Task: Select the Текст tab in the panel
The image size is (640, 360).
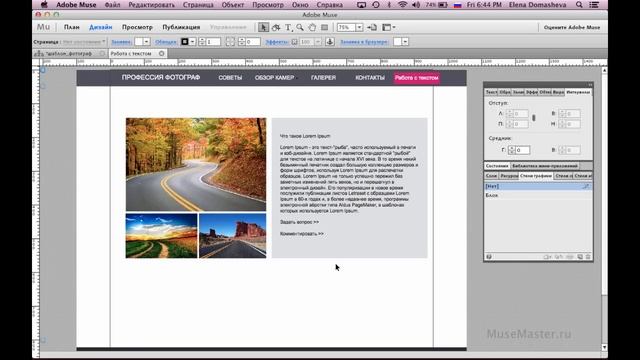Action: point(491,92)
